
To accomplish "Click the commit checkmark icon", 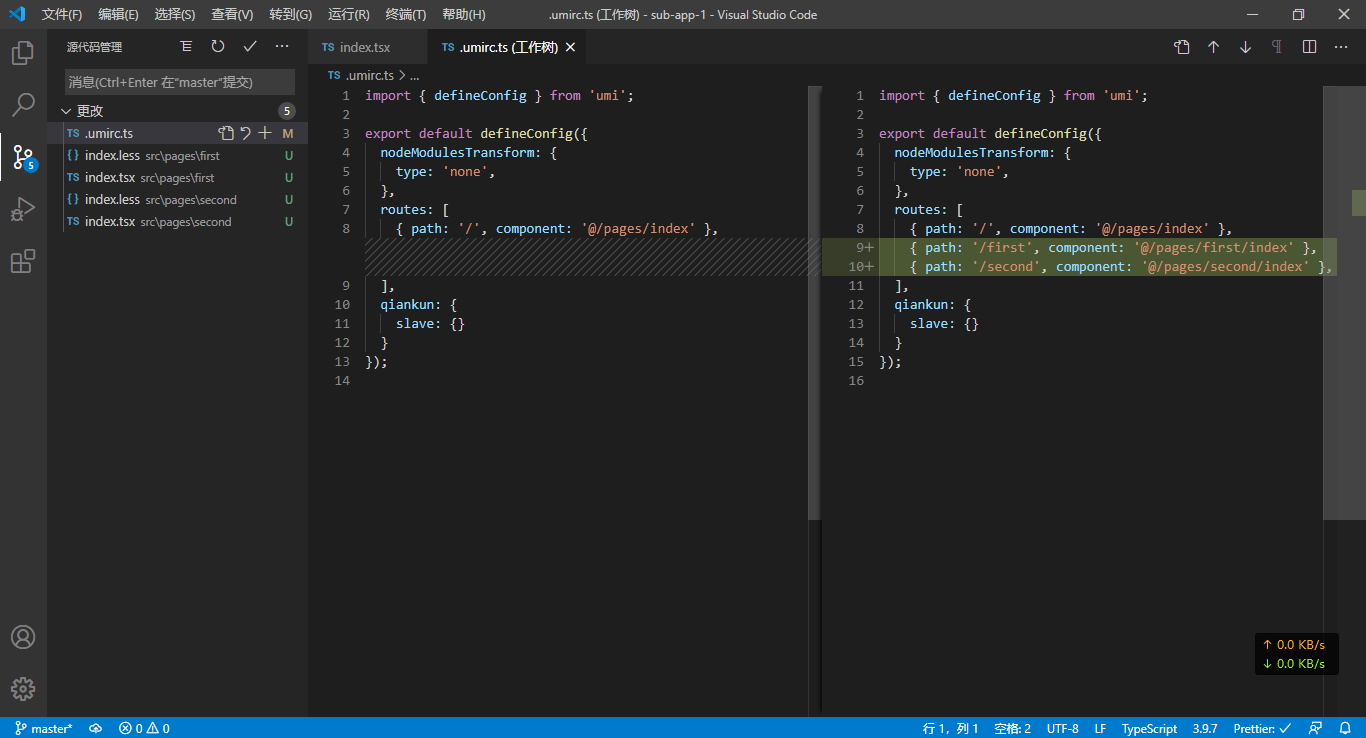I will (250, 47).
